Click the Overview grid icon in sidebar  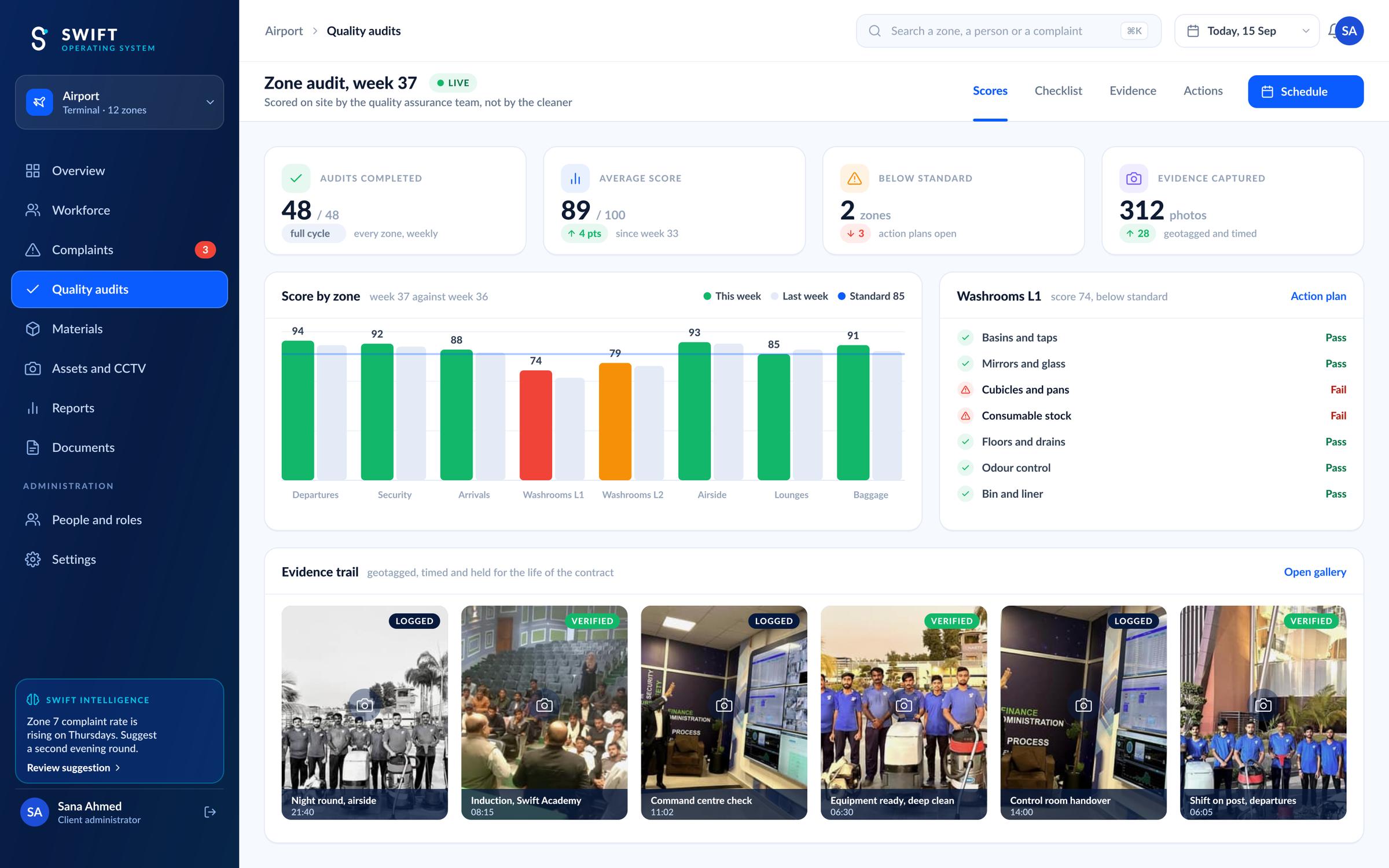[x=33, y=171]
